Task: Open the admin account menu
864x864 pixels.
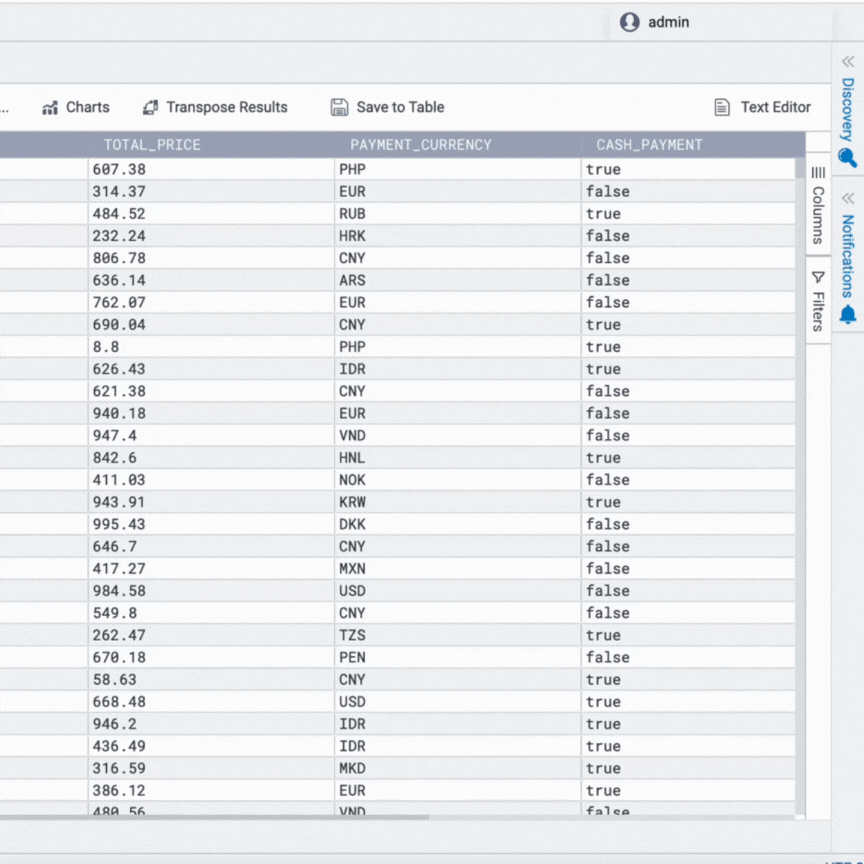Action: click(x=654, y=22)
